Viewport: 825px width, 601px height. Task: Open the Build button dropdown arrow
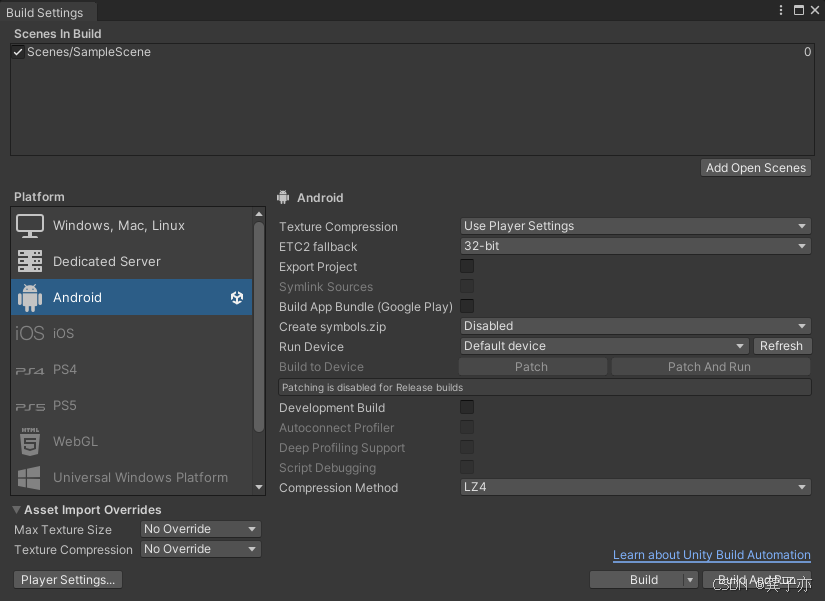pyautogui.click(x=690, y=579)
